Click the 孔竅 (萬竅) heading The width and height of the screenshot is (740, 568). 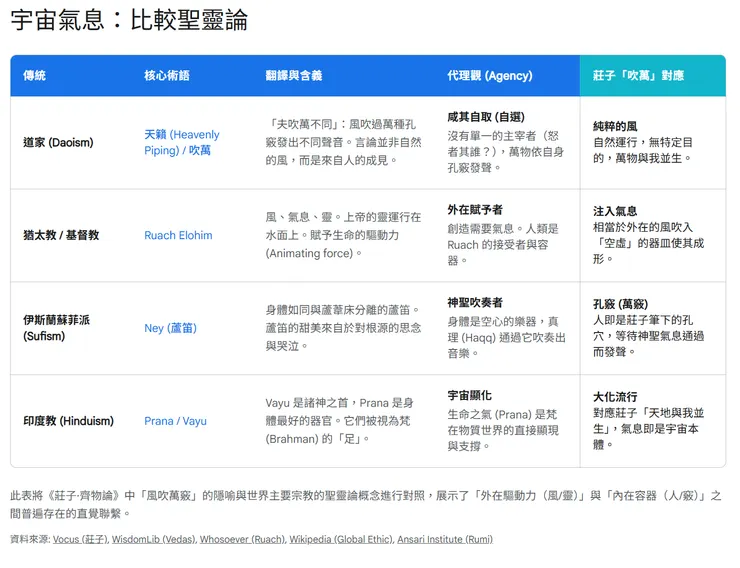point(620,304)
